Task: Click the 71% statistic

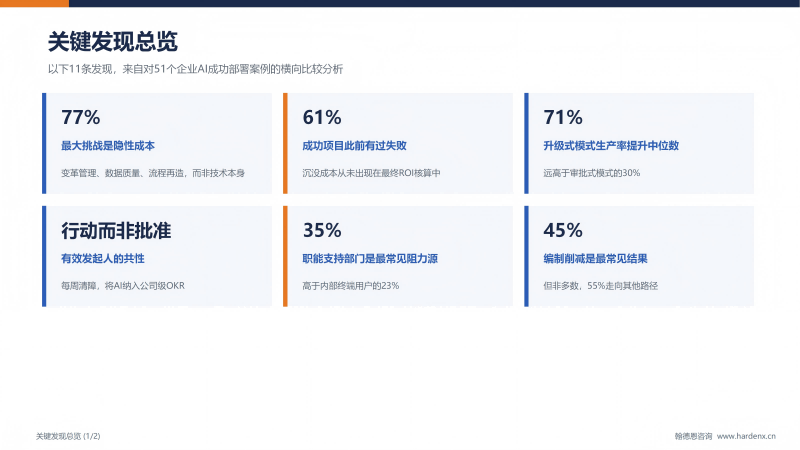Action: click(563, 117)
